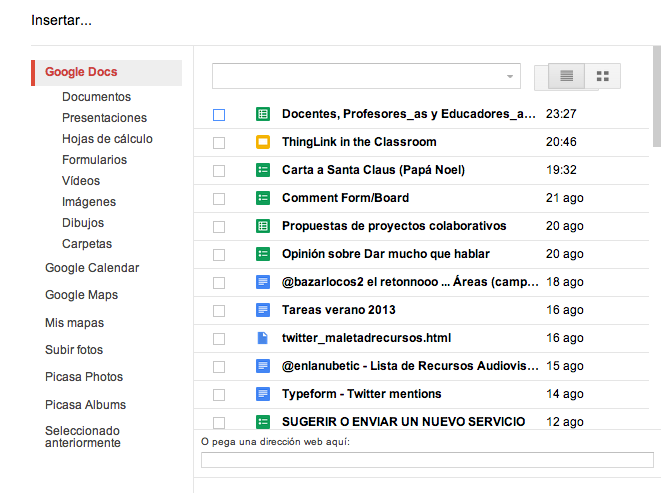Select checkbox for twitter_maletadrecursos.html
This screenshot has height=493, width=671.
(219, 339)
